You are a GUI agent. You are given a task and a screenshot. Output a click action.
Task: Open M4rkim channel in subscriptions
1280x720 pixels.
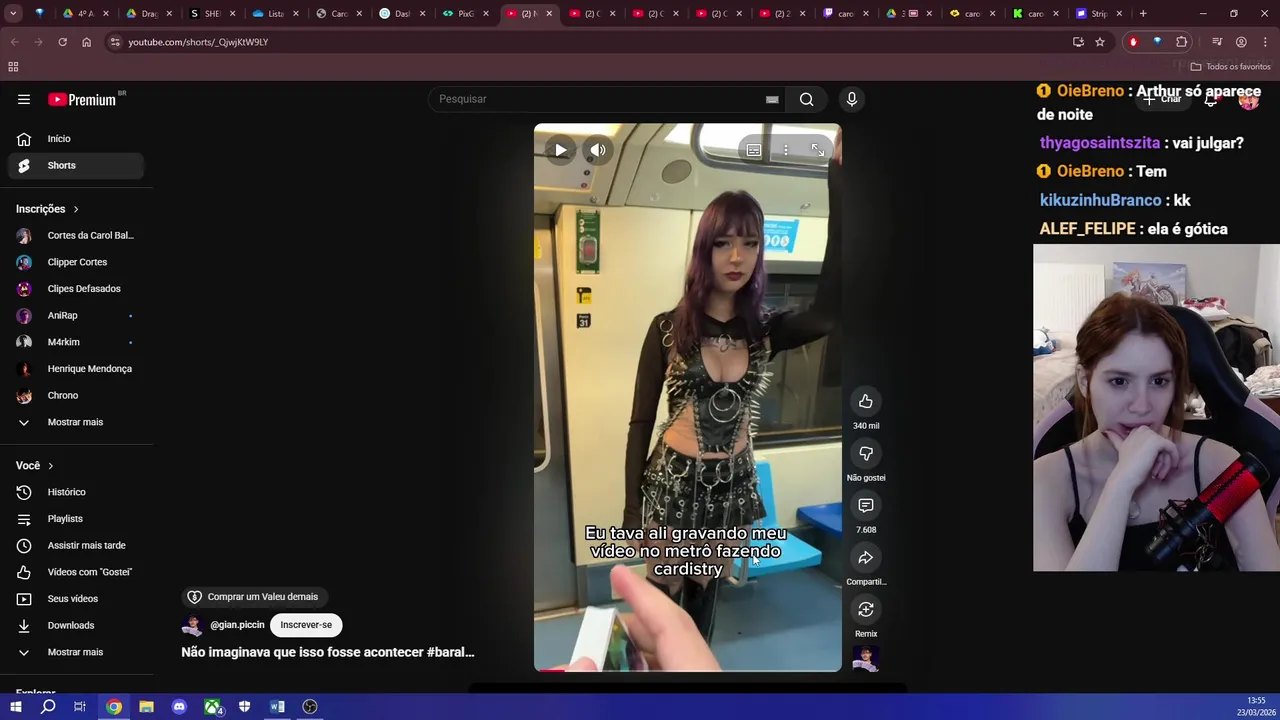coord(76,342)
